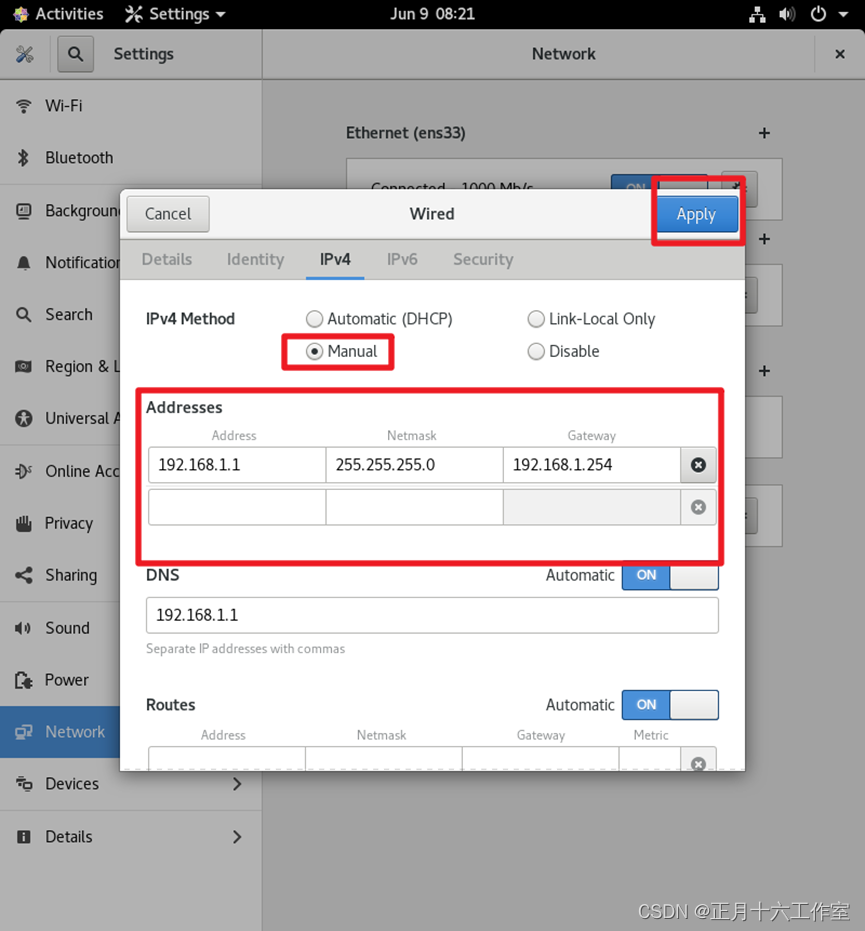The image size is (865, 931).
Task: Open the Settings app menu in top bar
Action: point(175,14)
